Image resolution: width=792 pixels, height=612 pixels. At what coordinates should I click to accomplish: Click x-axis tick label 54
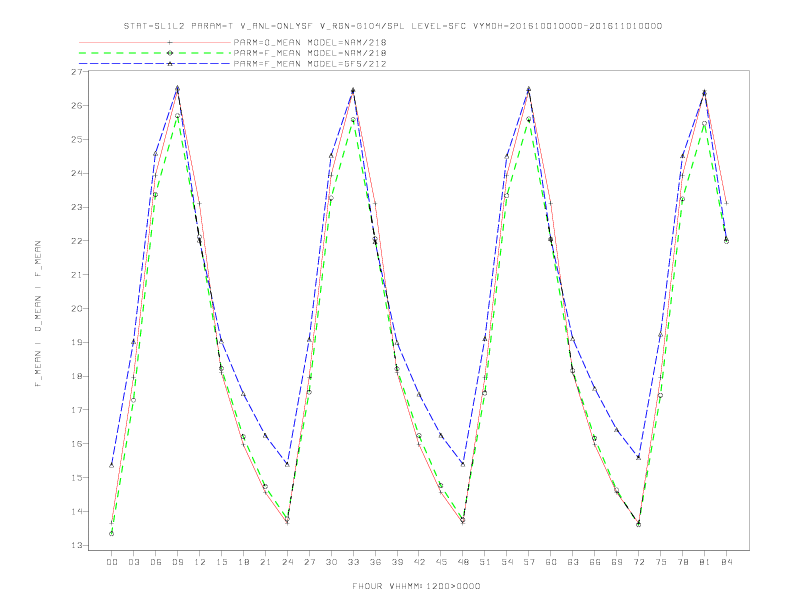coord(507,562)
